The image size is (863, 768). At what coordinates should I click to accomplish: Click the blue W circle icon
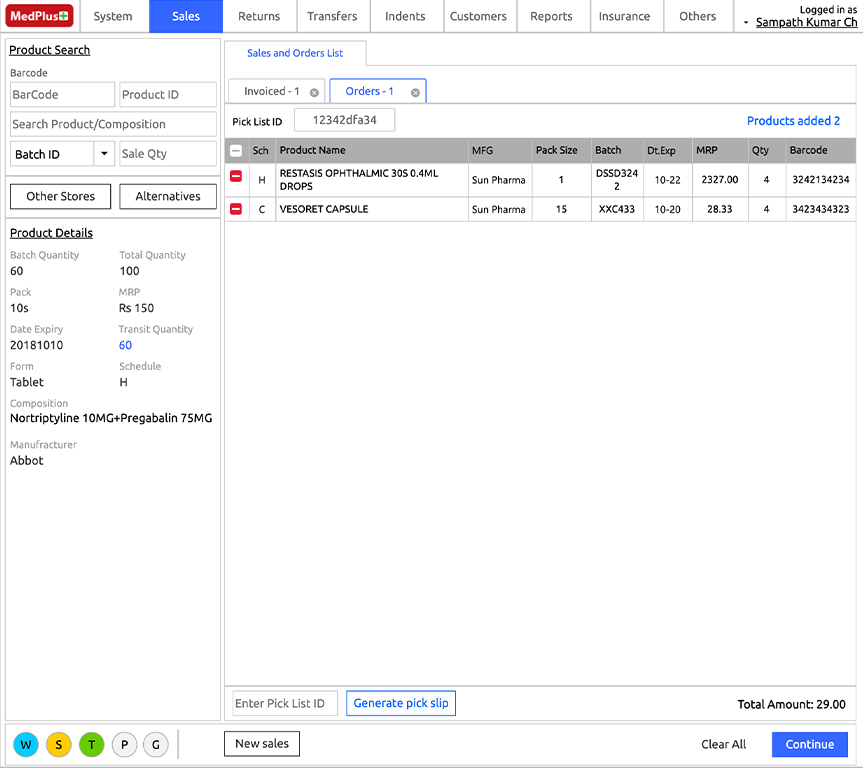pyautogui.click(x=26, y=745)
